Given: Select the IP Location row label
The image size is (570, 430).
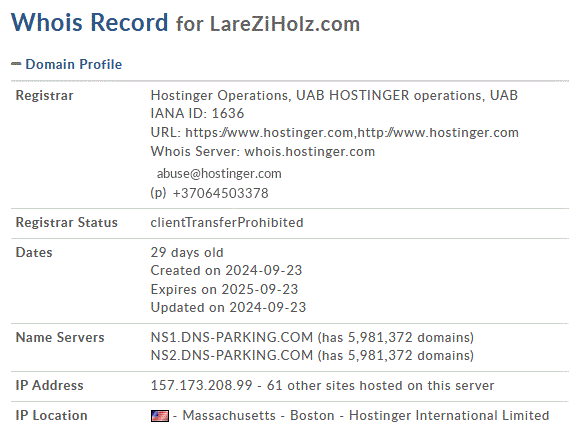Looking at the screenshot, I should 51,416.
